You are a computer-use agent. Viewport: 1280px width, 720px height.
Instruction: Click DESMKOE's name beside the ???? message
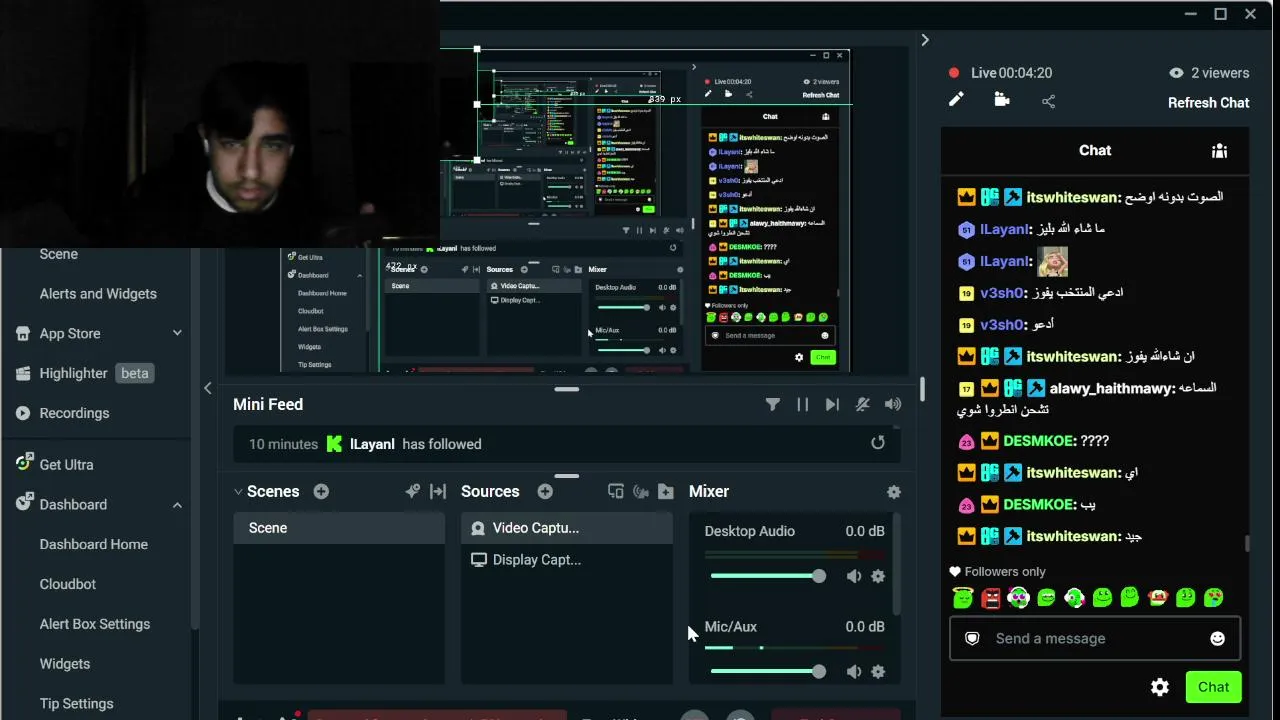click(x=1039, y=441)
